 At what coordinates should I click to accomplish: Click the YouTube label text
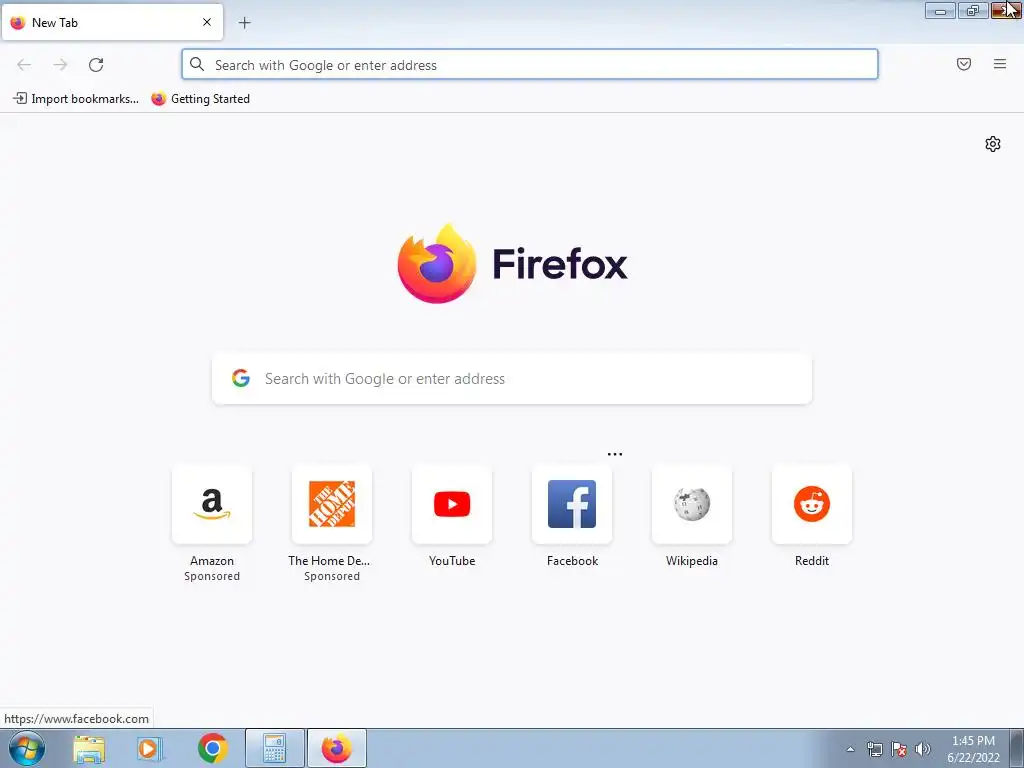click(452, 561)
